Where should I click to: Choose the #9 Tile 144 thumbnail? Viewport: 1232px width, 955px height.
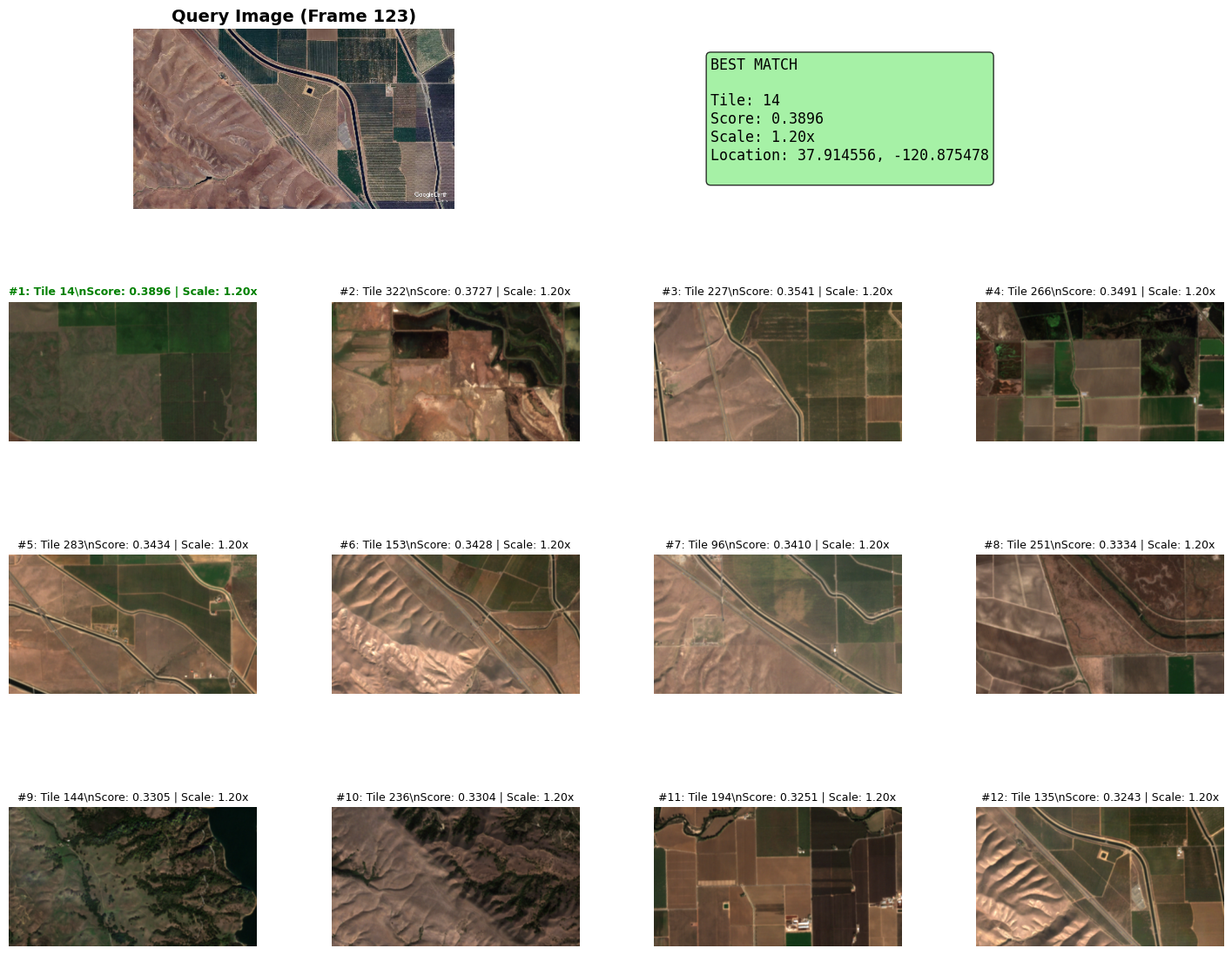(132, 877)
